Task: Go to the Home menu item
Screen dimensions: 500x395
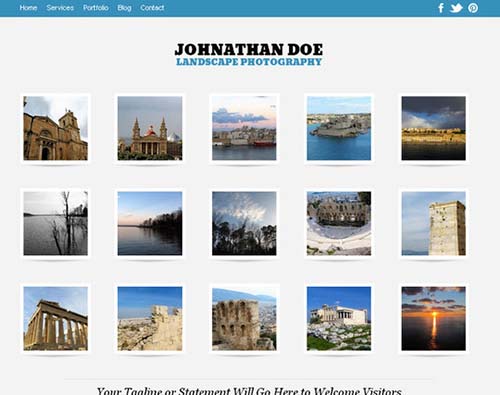Action: coord(28,8)
